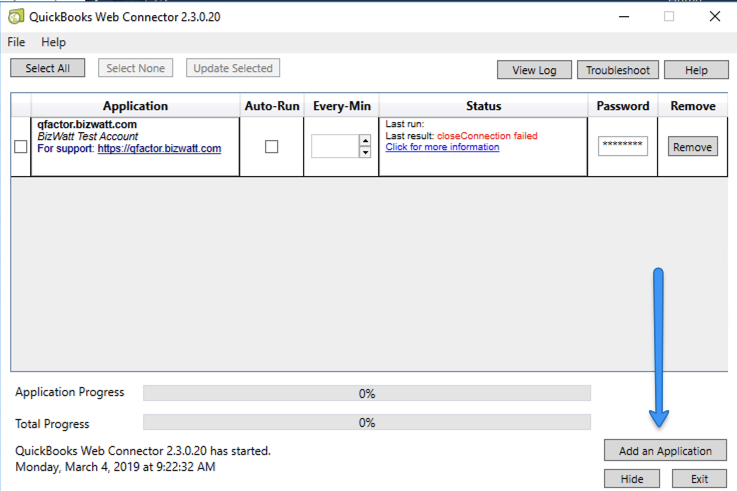Click the Application Progress bar
This screenshot has width=737, height=491.
367,393
